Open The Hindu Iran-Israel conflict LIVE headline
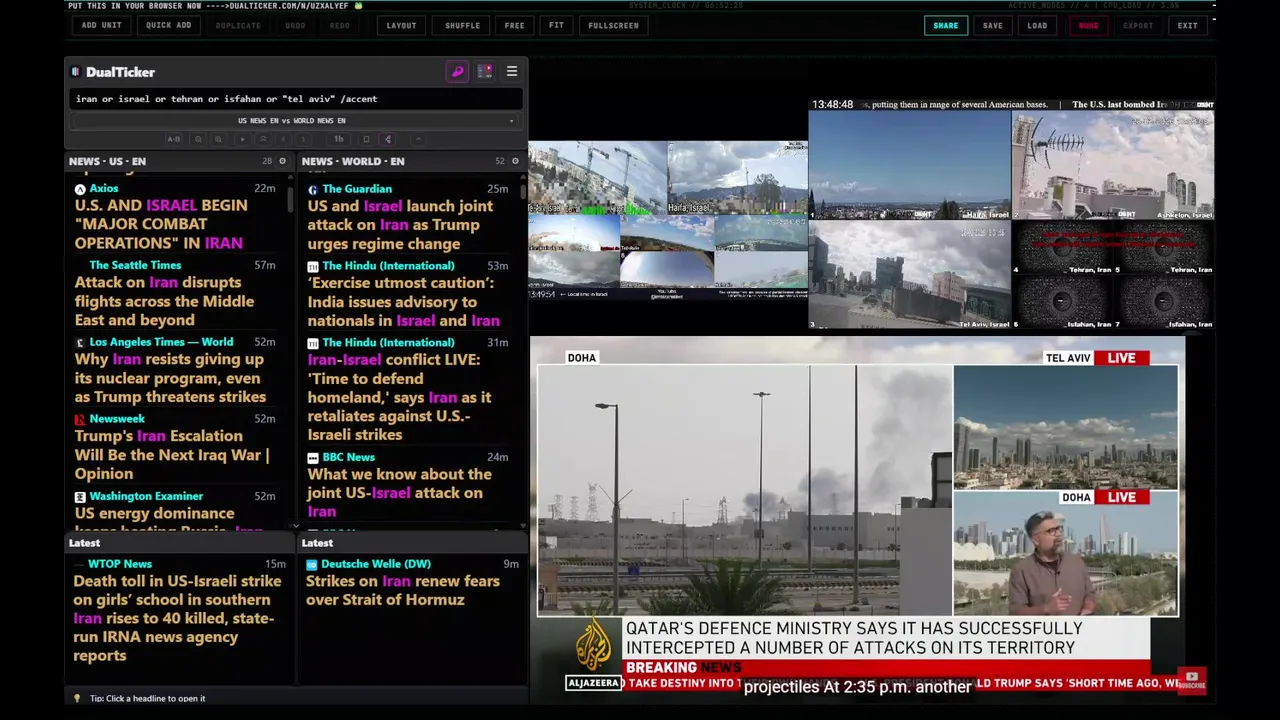Image resolution: width=1280 pixels, height=720 pixels. tap(399, 397)
